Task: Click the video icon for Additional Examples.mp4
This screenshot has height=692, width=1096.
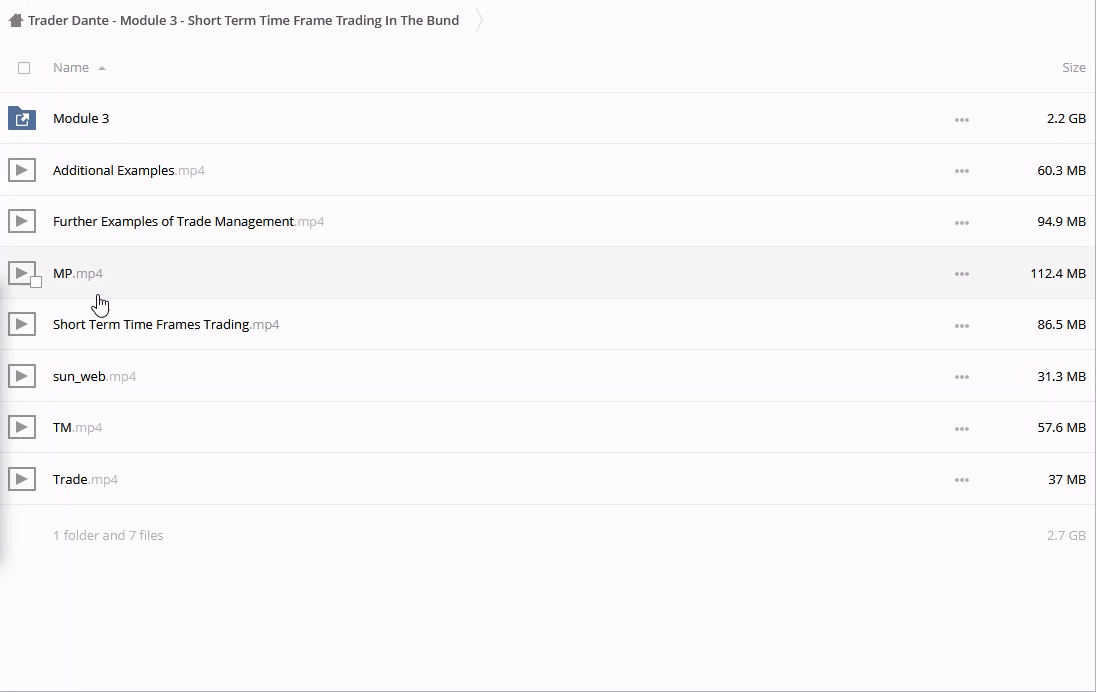Action: pyautogui.click(x=22, y=171)
